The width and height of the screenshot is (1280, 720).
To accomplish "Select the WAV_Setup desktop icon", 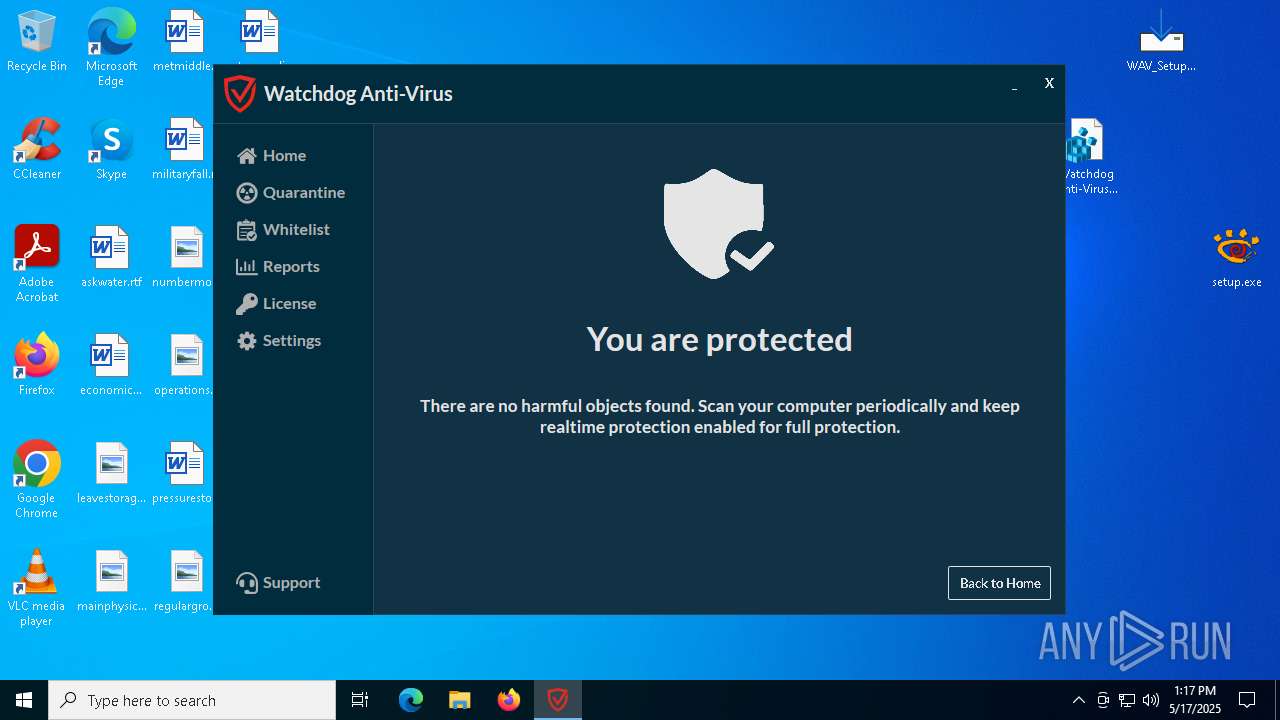I will pos(1161,42).
